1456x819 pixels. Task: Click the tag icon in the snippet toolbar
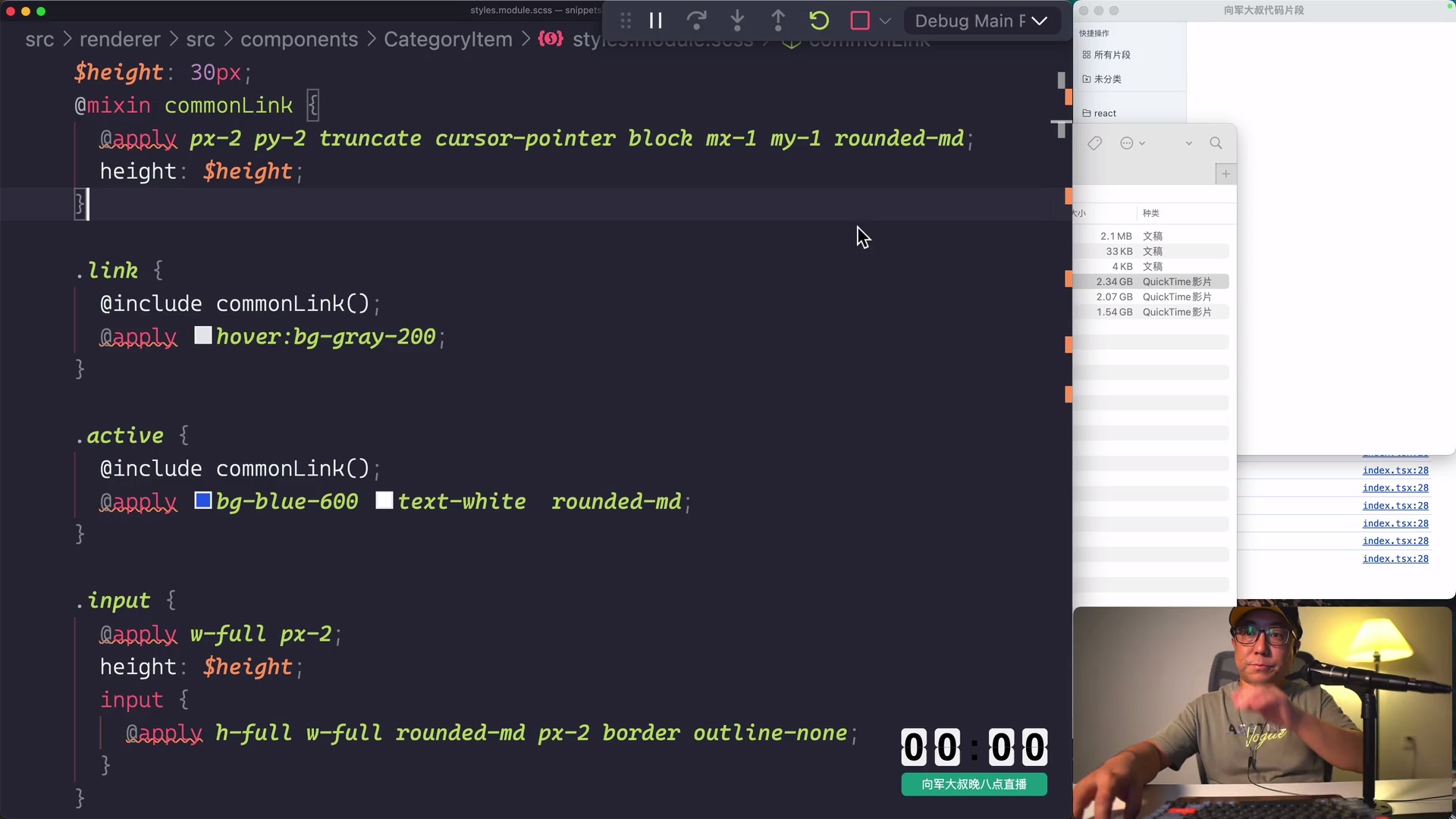tap(1094, 143)
